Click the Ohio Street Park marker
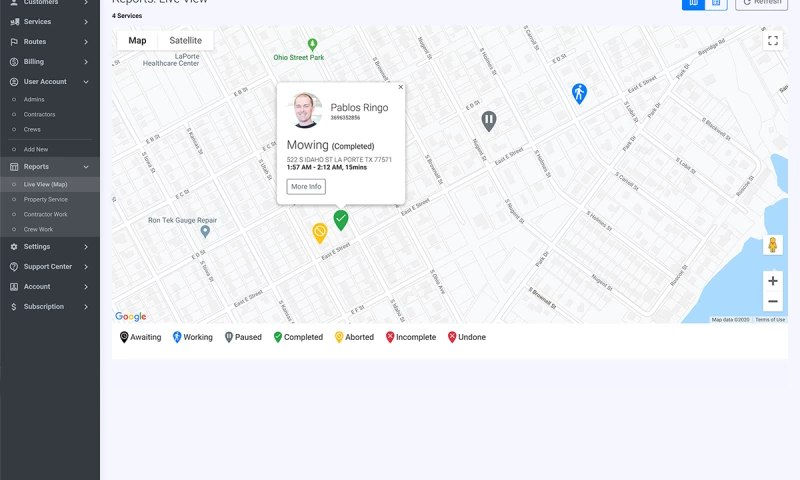 tap(312, 44)
